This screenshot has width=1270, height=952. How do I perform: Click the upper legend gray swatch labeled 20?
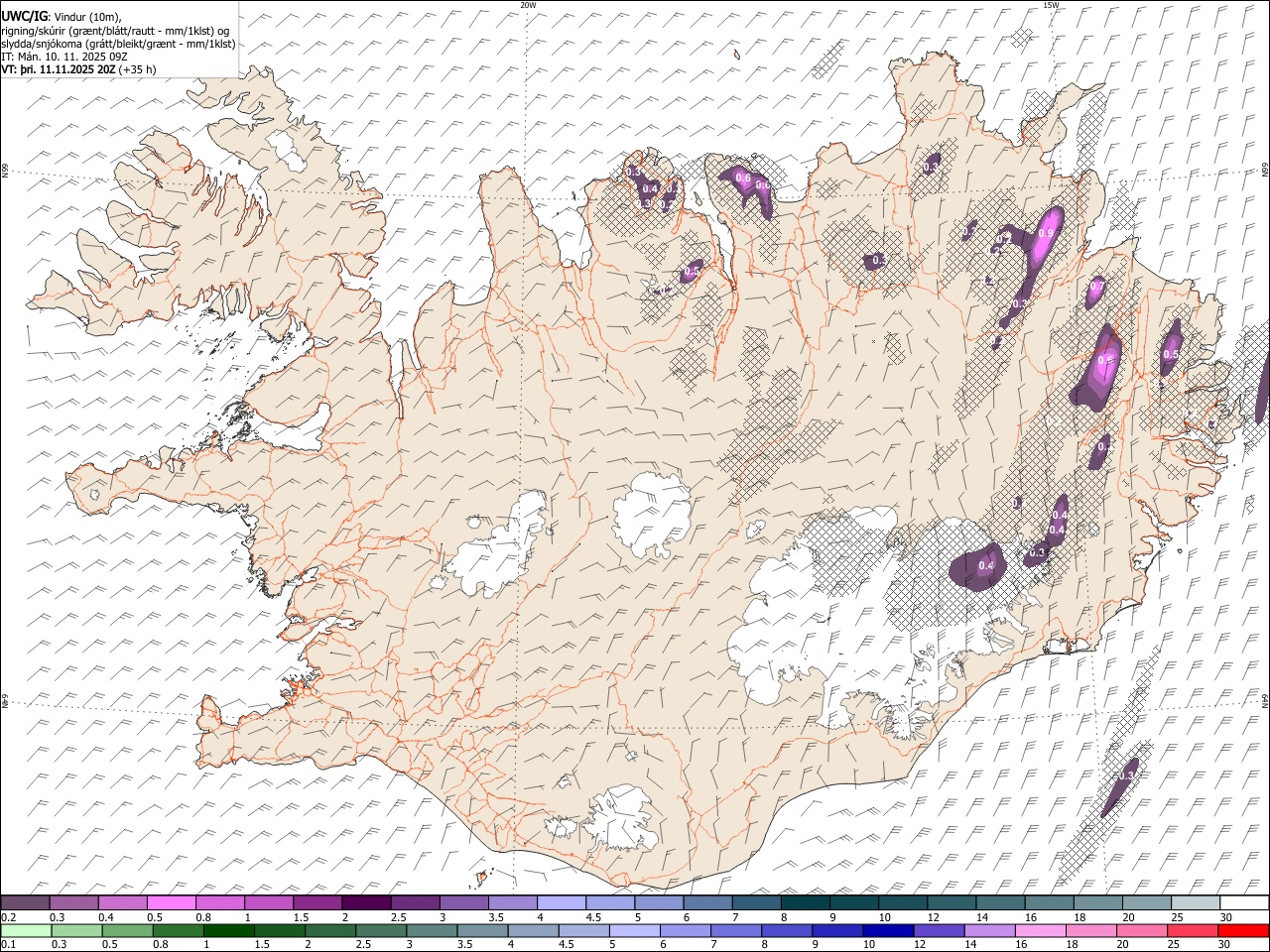point(1145,903)
